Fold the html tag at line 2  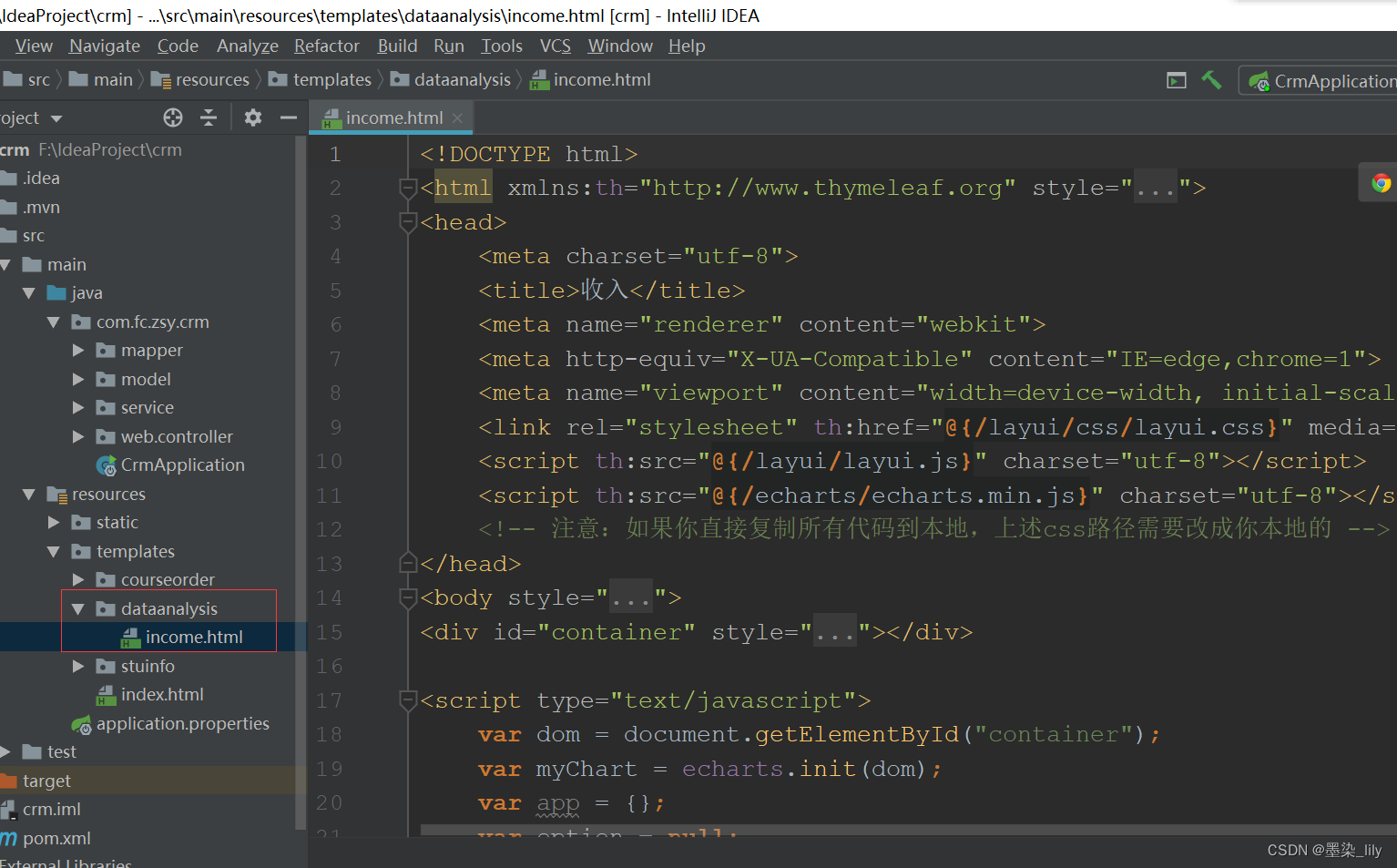click(x=408, y=189)
